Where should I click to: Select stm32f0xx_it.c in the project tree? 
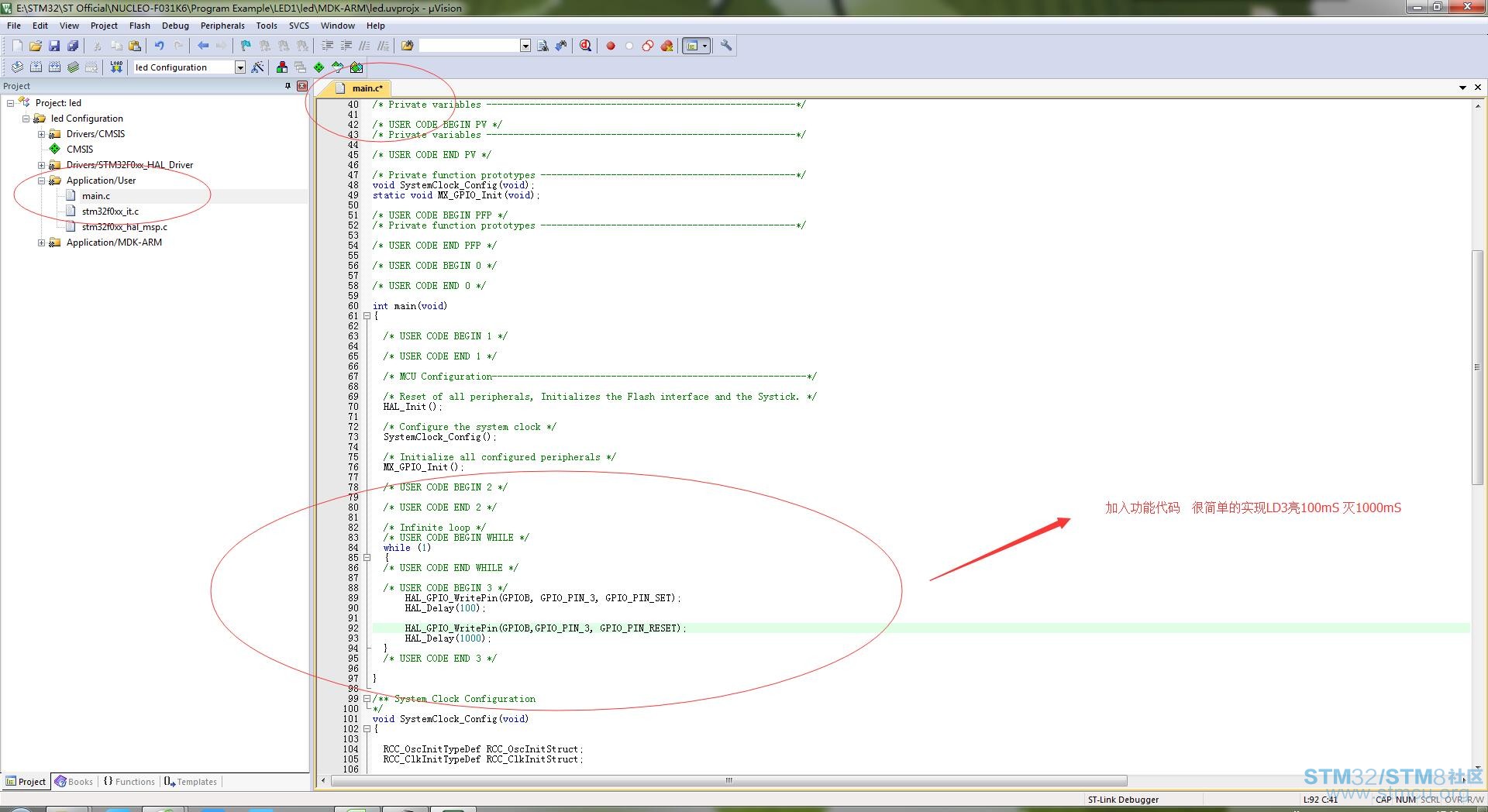pyautogui.click(x=111, y=212)
